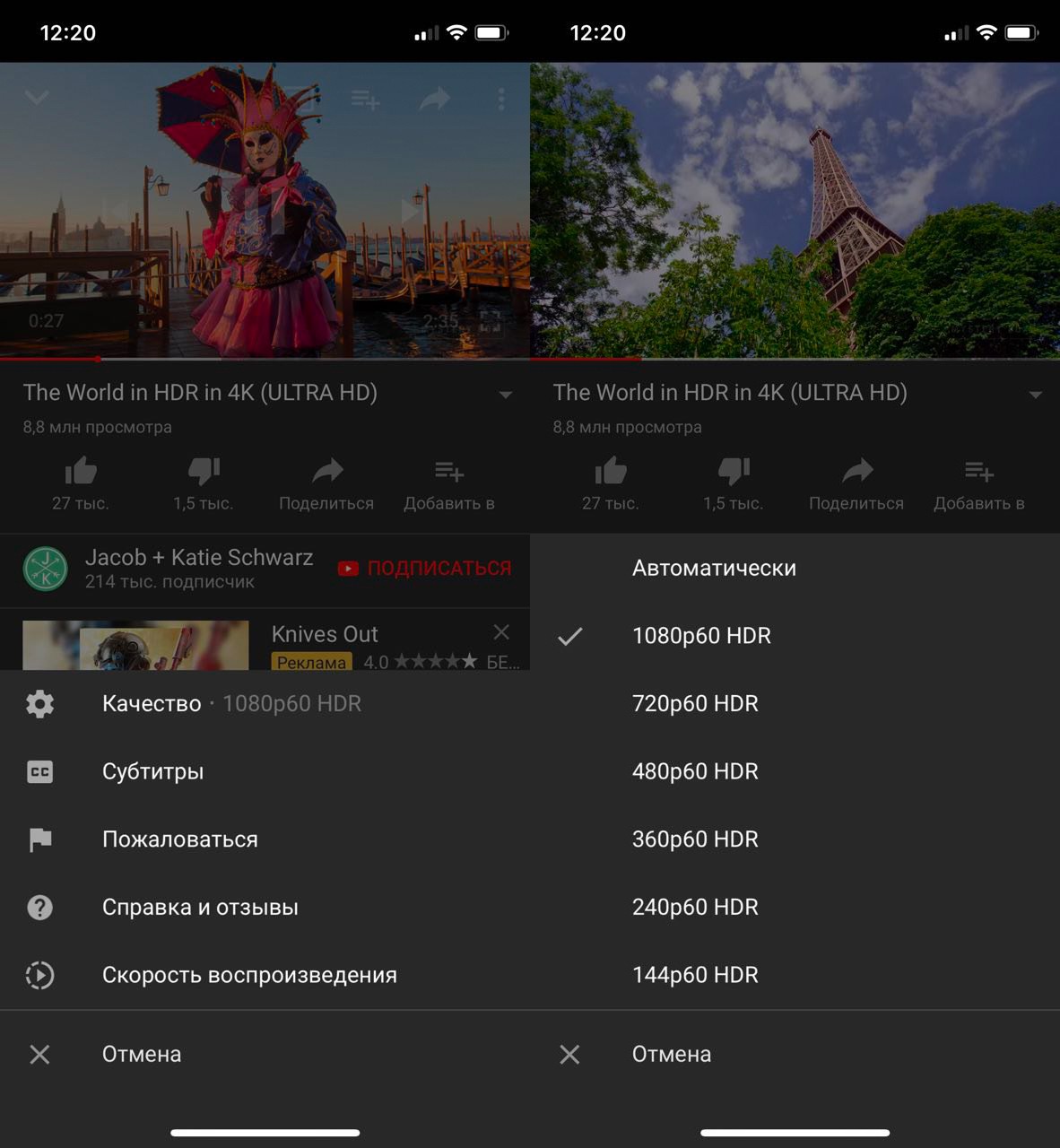
Task: Open Справка и отзывы help icon
Action: pyautogui.click(x=40, y=908)
